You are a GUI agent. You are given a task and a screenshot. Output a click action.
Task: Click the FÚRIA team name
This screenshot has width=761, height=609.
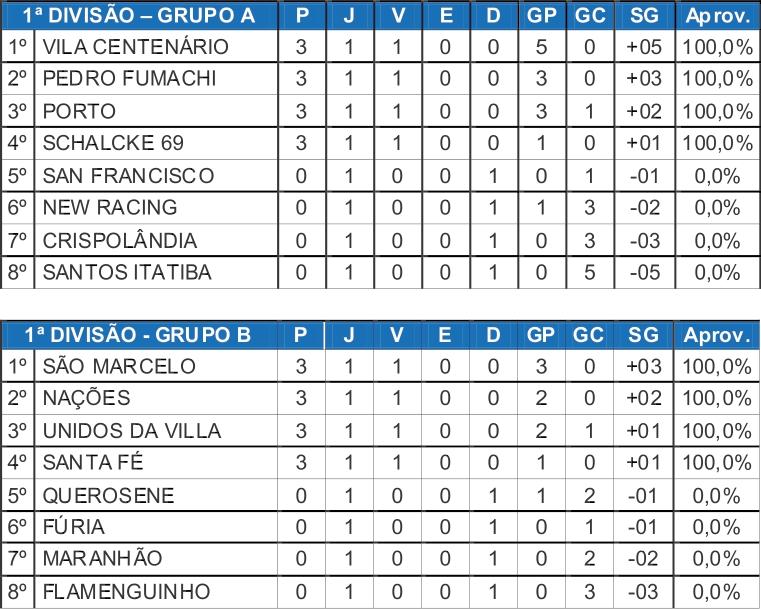pos(73,527)
